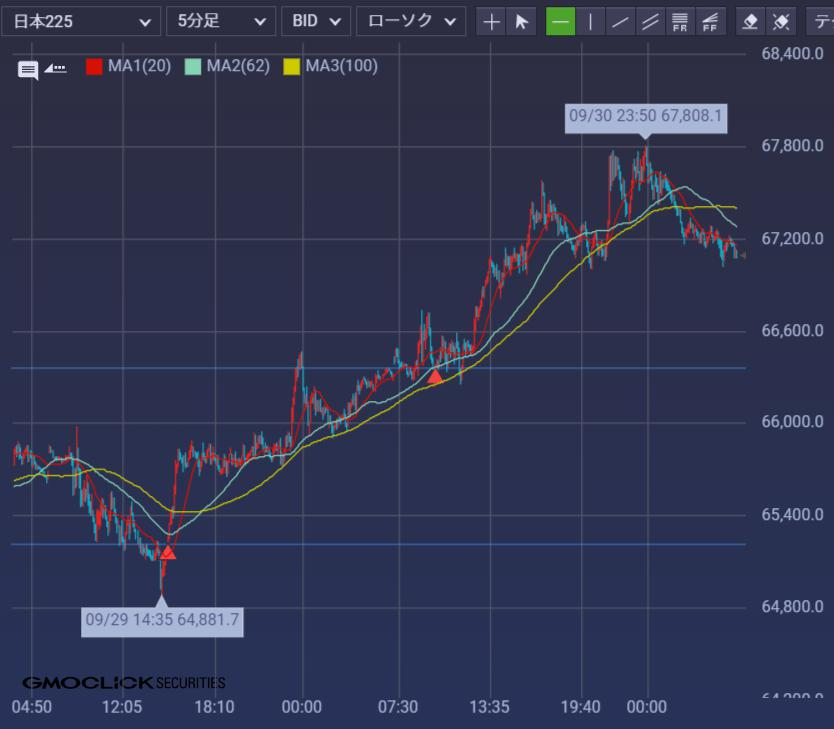Select the vertical line drawing tool

(x=590, y=22)
